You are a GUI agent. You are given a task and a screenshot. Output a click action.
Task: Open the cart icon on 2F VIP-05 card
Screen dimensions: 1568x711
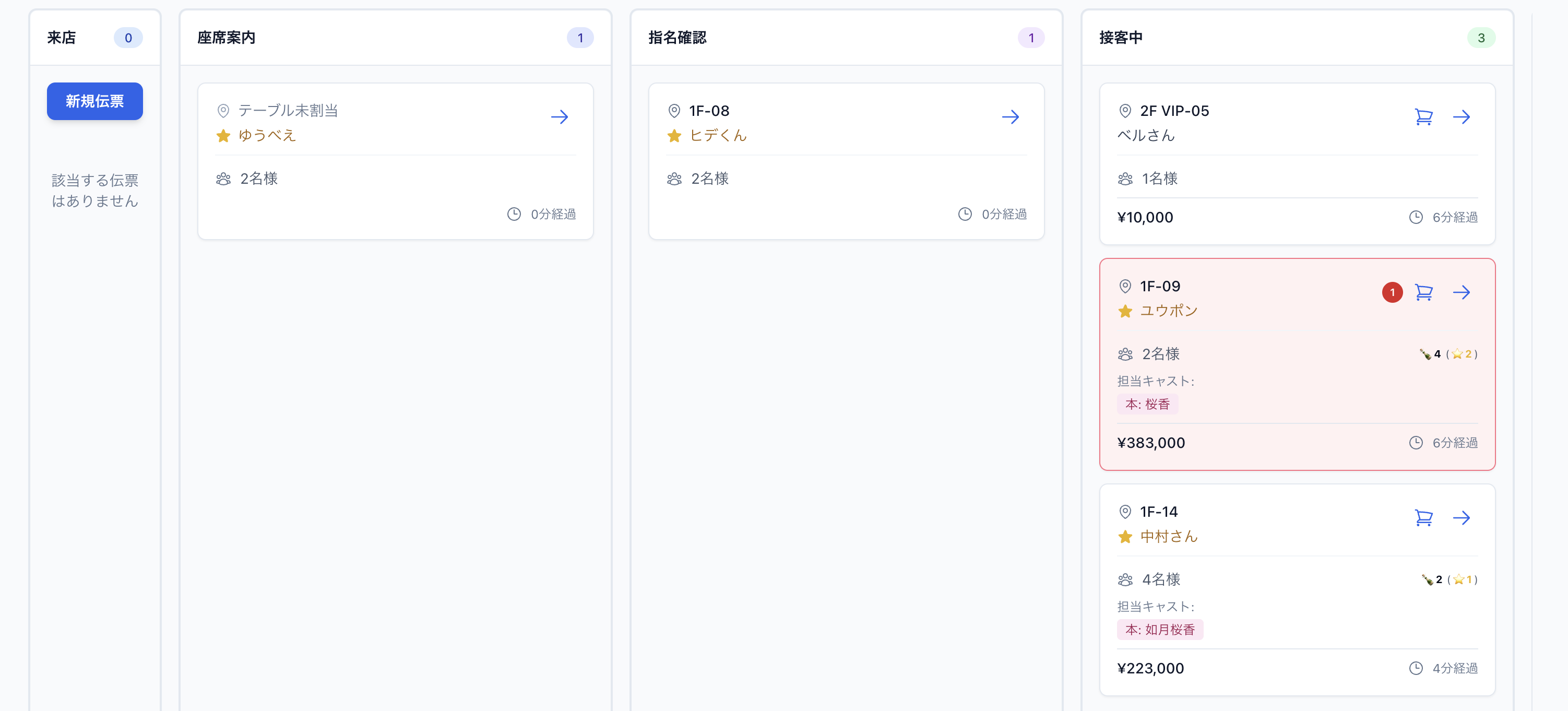[1424, 117]
